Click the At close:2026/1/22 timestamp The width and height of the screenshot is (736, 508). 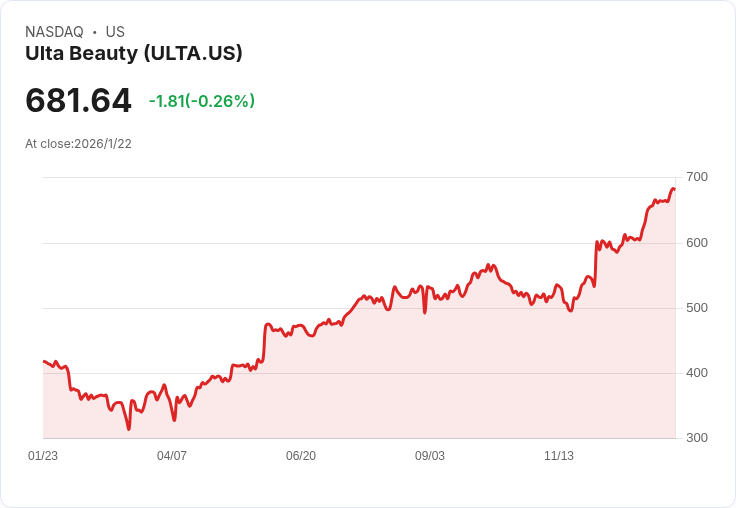click(78, 144)
